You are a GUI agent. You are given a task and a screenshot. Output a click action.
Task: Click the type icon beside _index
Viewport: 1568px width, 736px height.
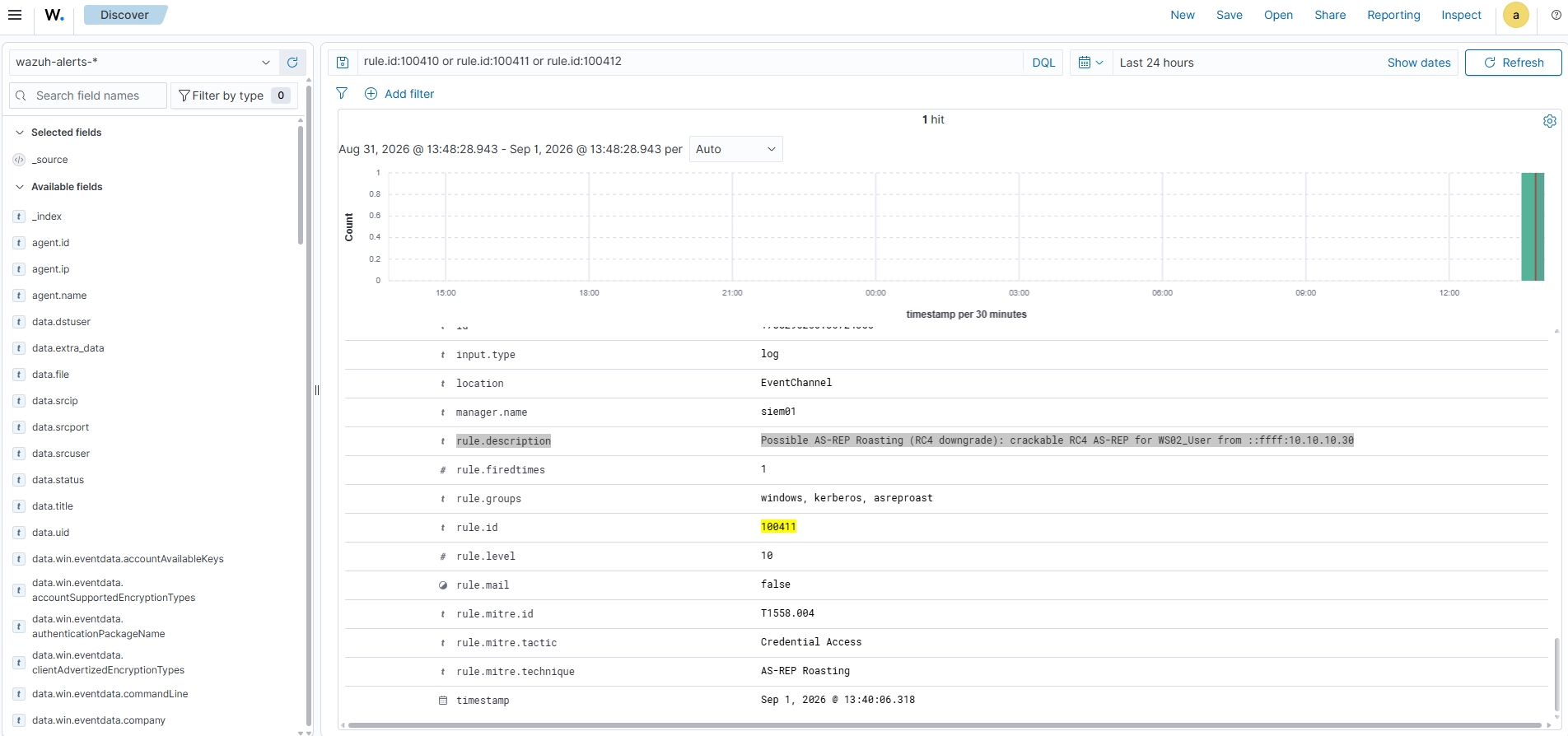19,217
